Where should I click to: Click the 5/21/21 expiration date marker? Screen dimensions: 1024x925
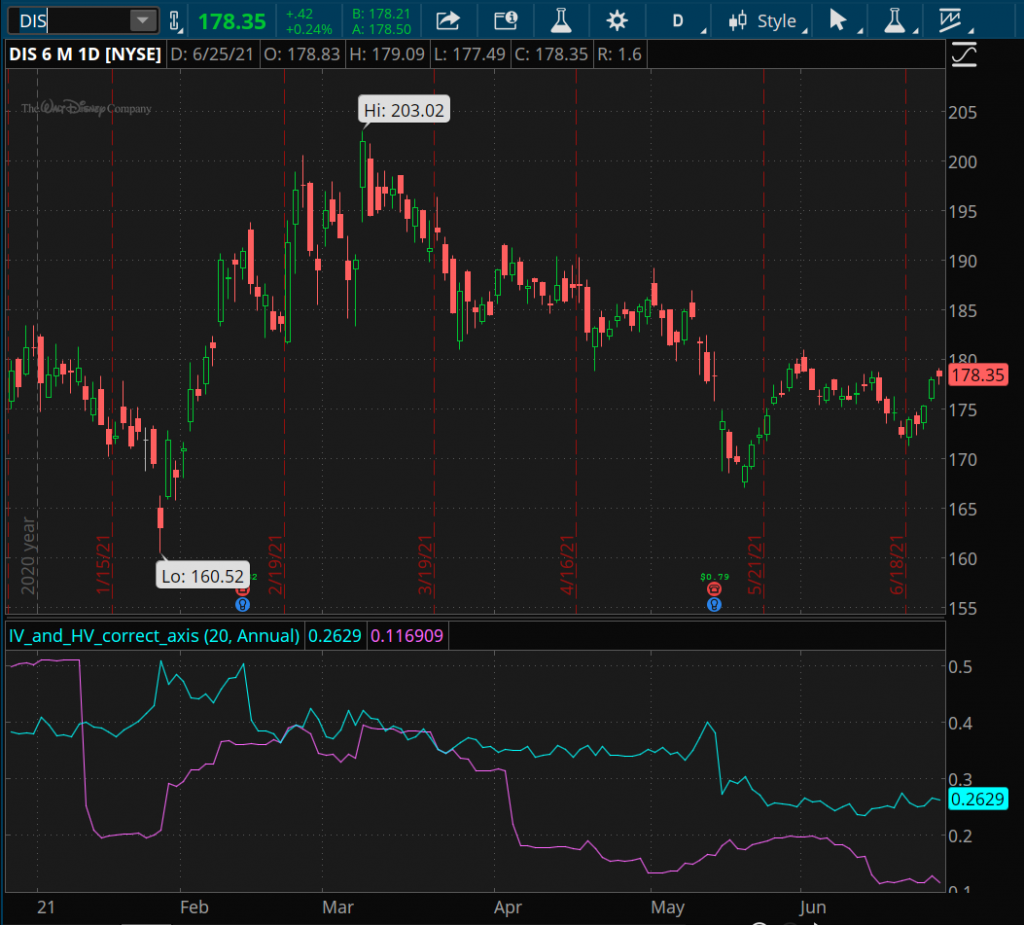(754, 565)
